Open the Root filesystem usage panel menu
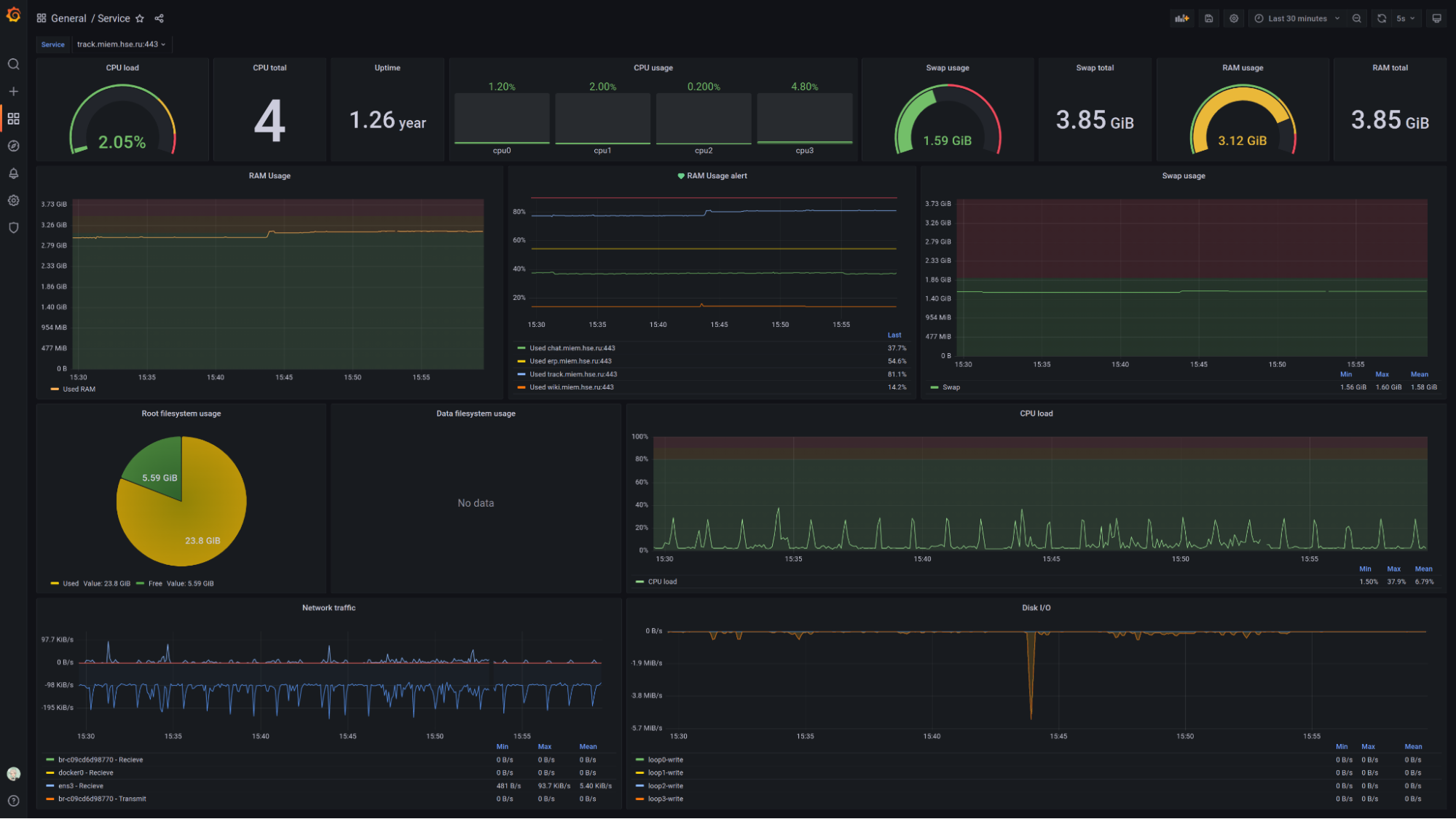 181,414
